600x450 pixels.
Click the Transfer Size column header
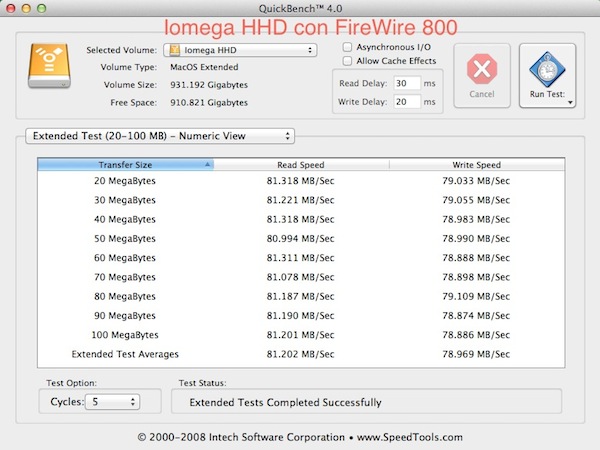[x=126, y=165]
